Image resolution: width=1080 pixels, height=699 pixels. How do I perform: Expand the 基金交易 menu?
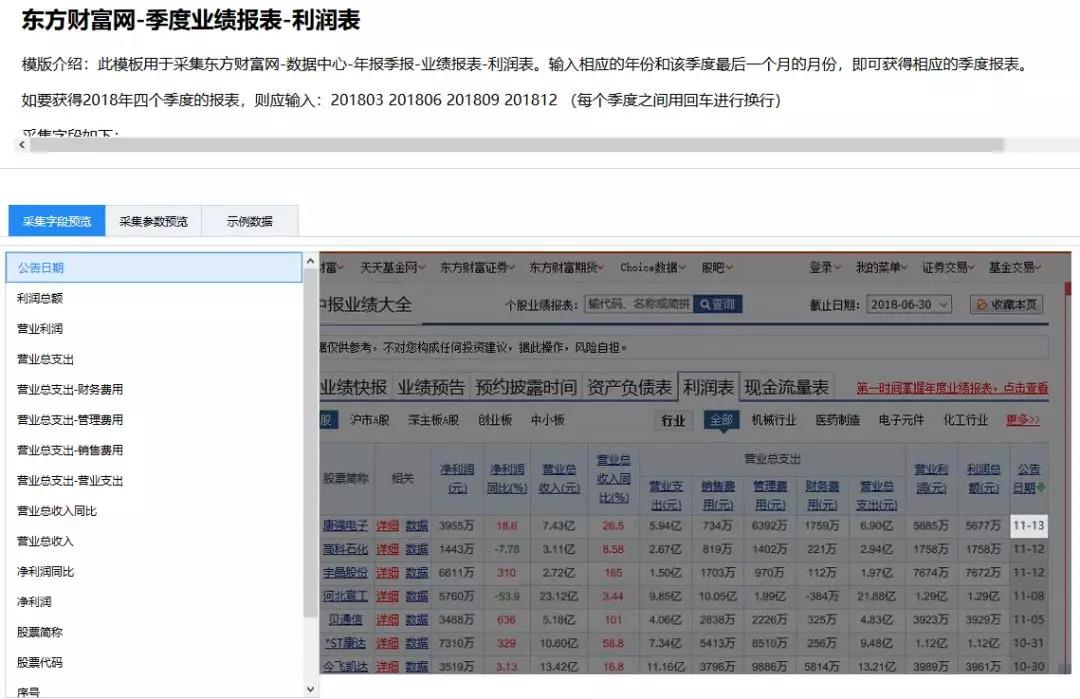[1015, 267]
